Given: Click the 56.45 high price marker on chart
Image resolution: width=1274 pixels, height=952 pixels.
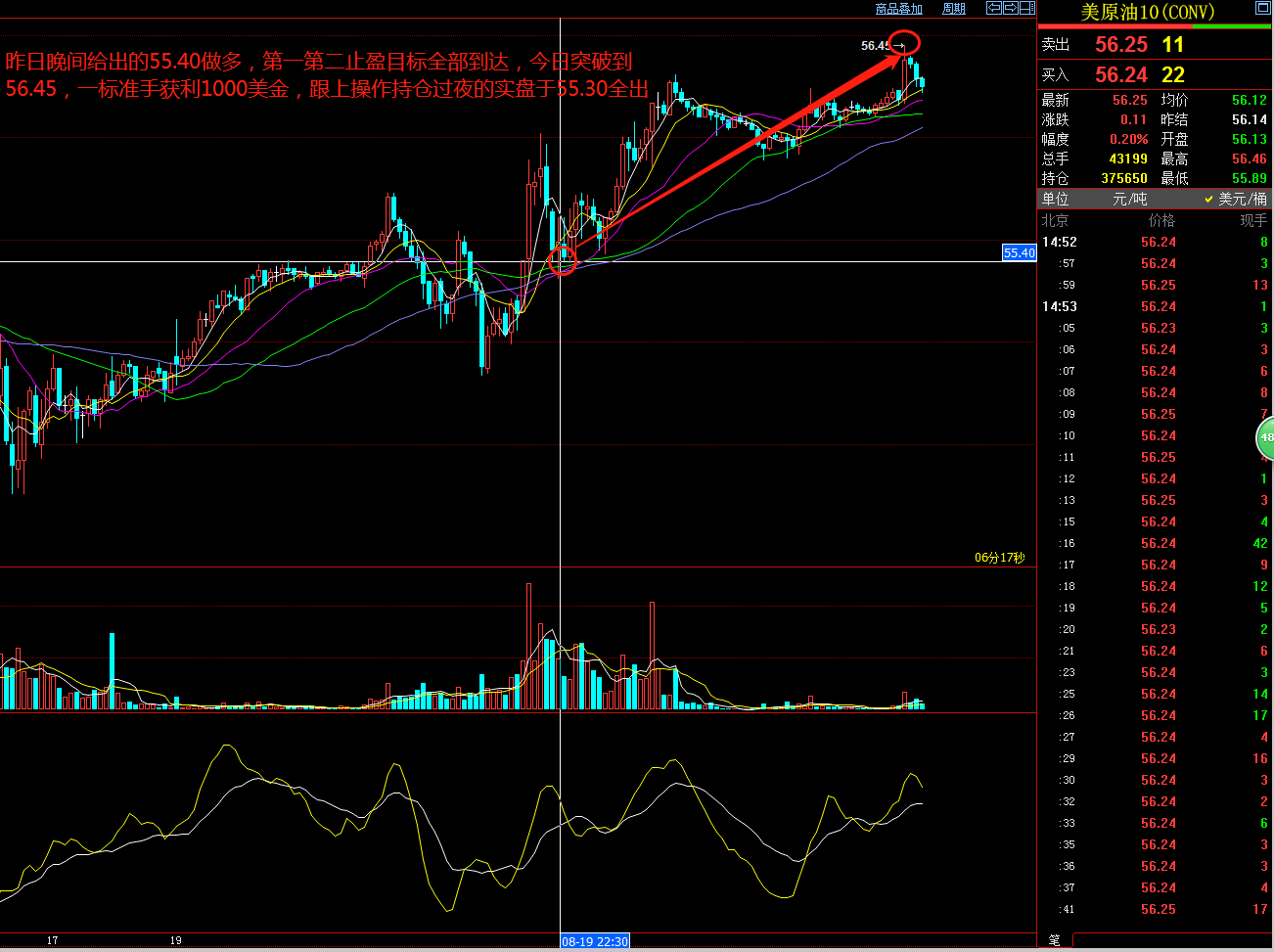Looking at the screenshot, I should 876,46.
